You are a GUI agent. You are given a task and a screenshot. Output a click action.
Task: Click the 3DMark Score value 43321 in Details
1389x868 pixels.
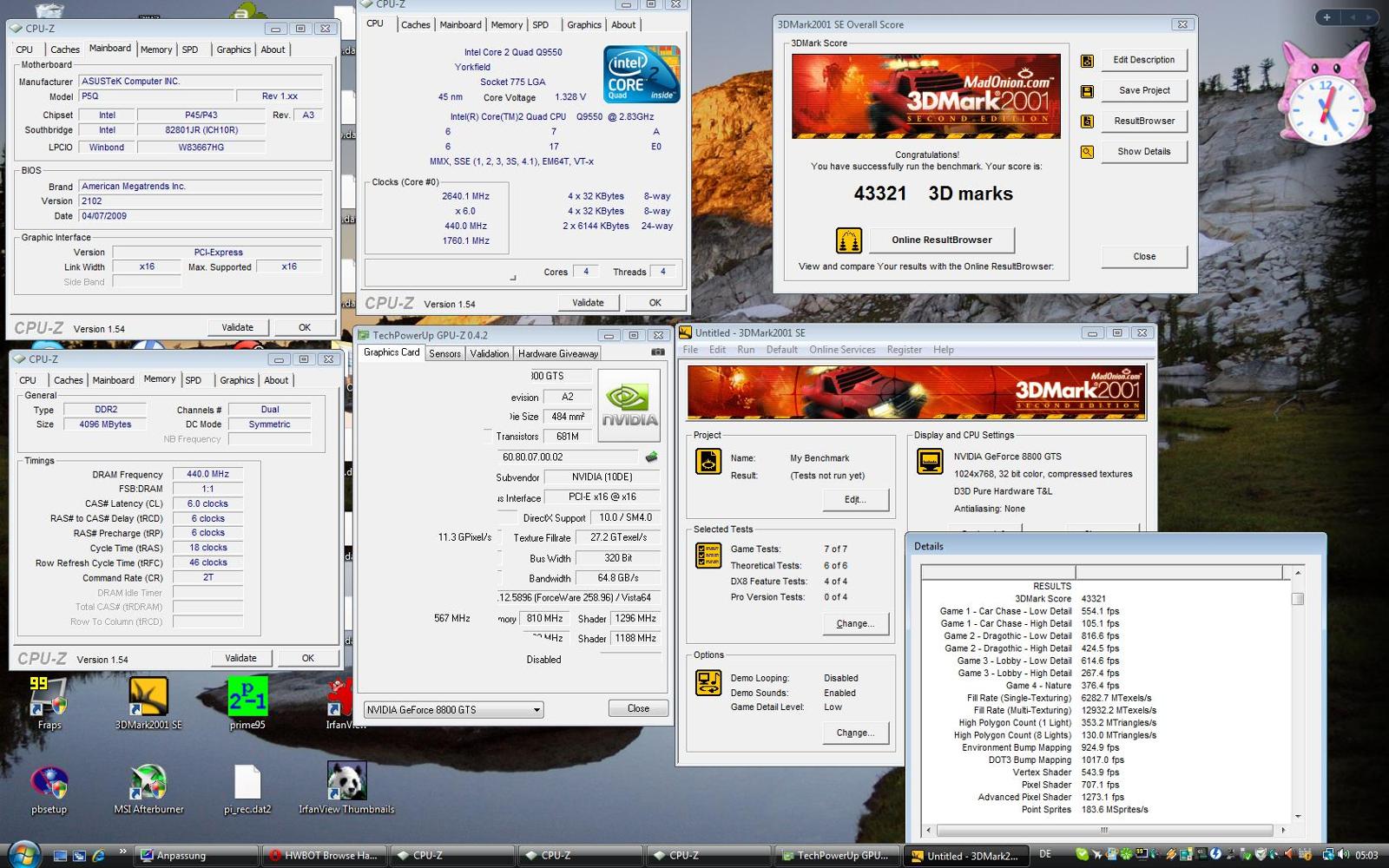[1093, 599]
